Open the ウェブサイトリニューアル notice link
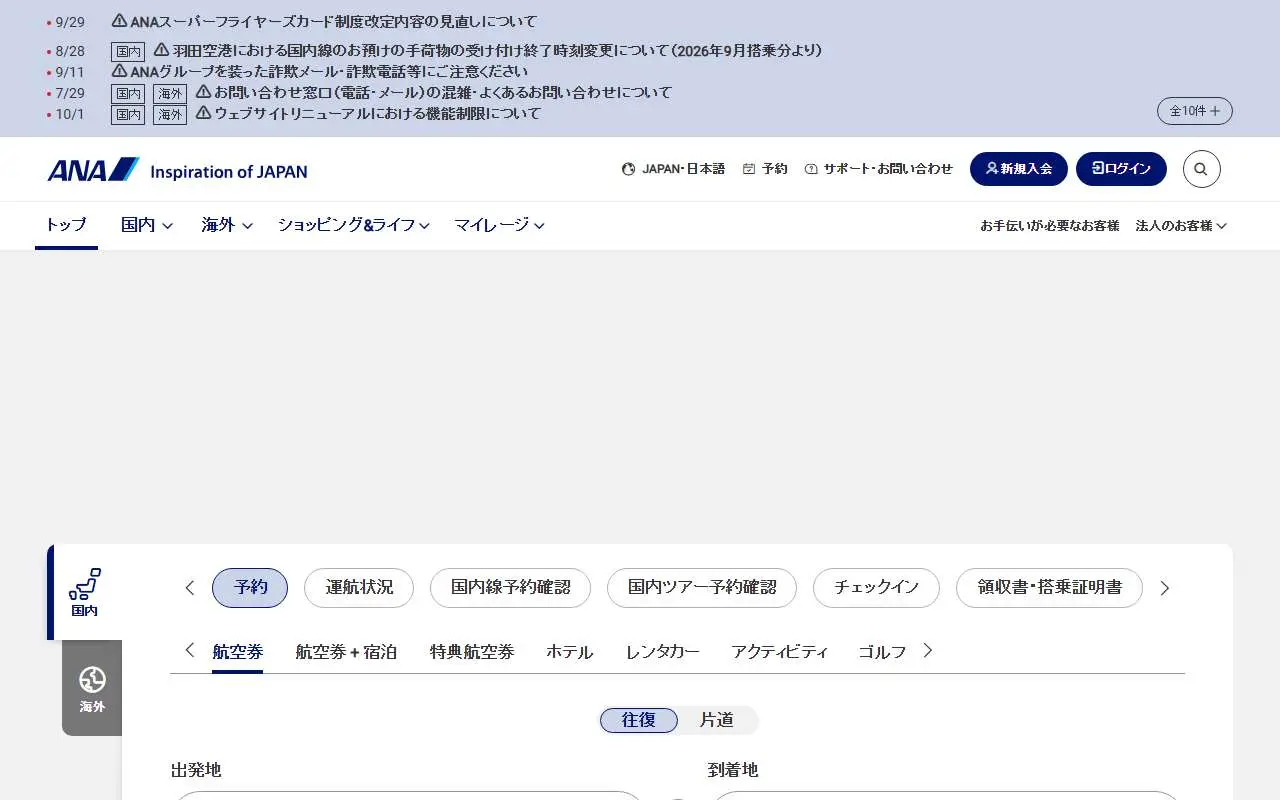 368,114
